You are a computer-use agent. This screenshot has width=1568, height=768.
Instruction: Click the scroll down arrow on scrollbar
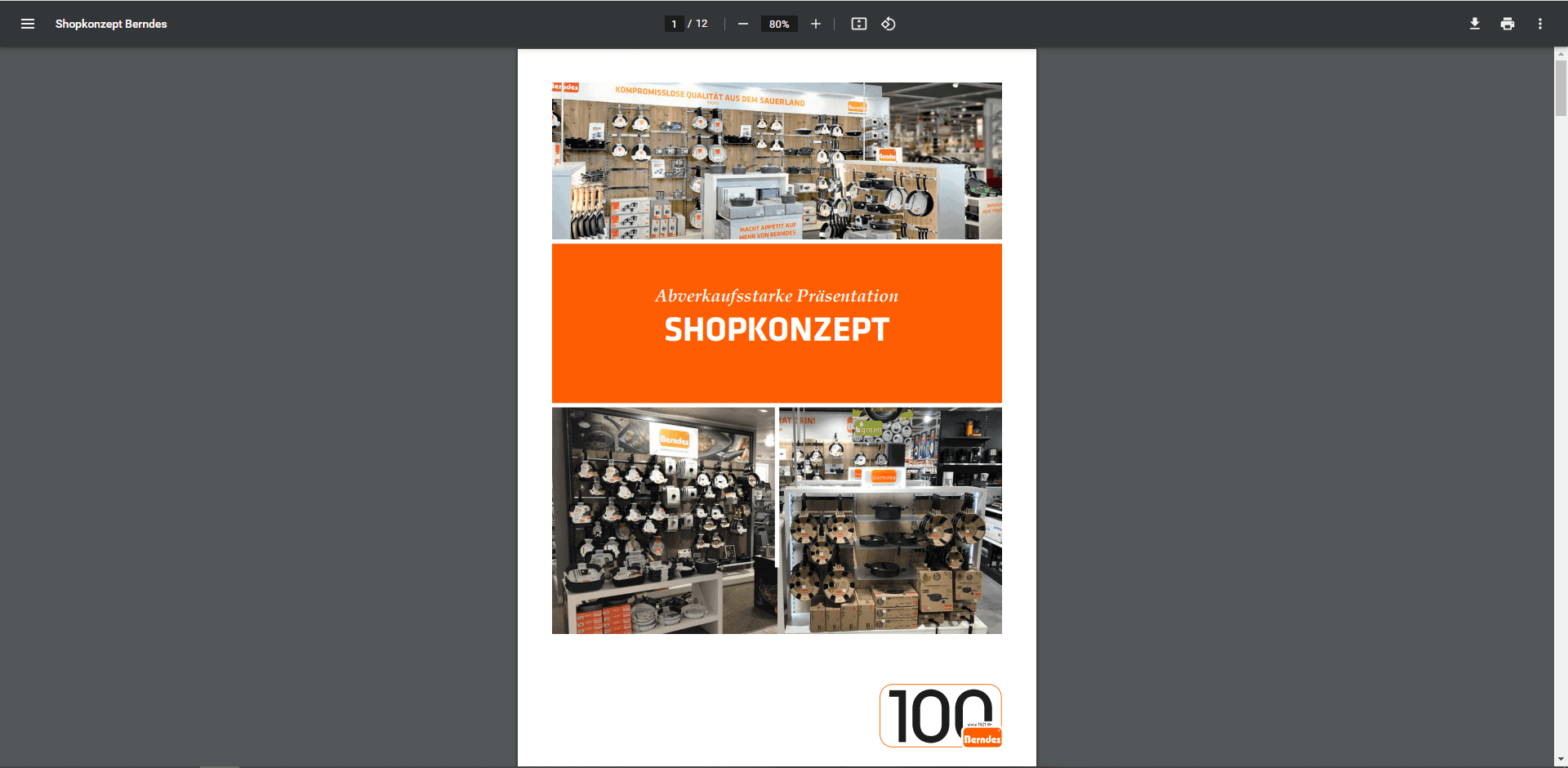coord(1561,761)
